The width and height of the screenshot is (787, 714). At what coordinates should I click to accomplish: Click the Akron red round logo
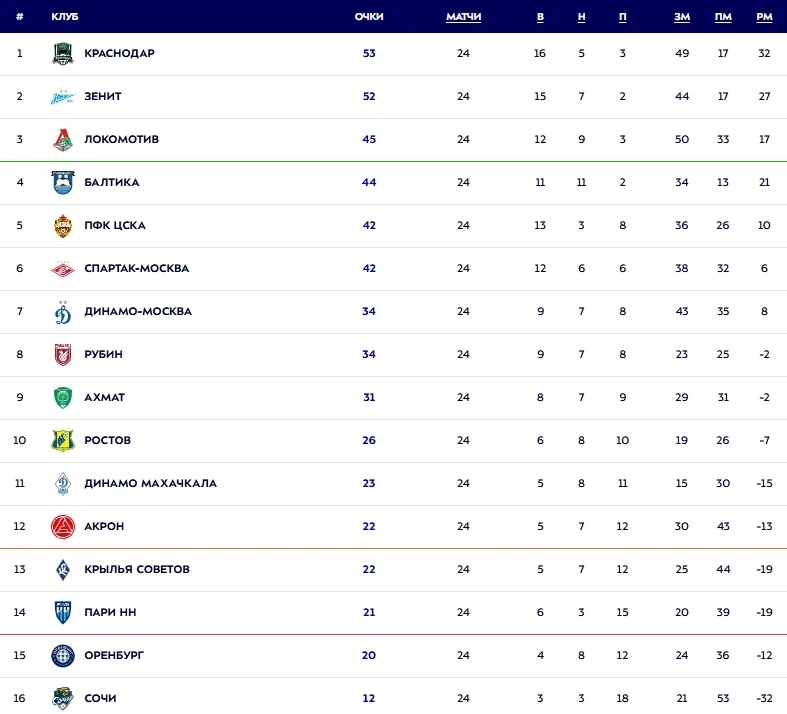click(63, 526)
